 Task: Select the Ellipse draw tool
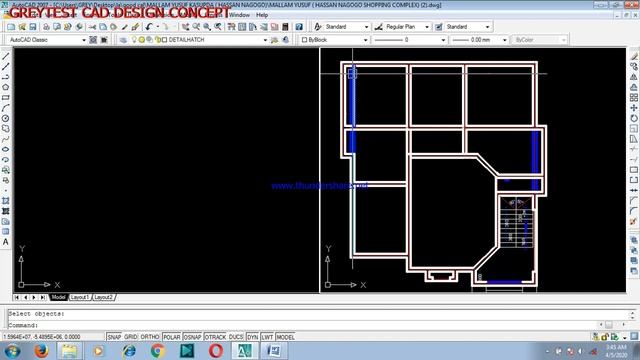pyautogui.click(x=6, y=149)
